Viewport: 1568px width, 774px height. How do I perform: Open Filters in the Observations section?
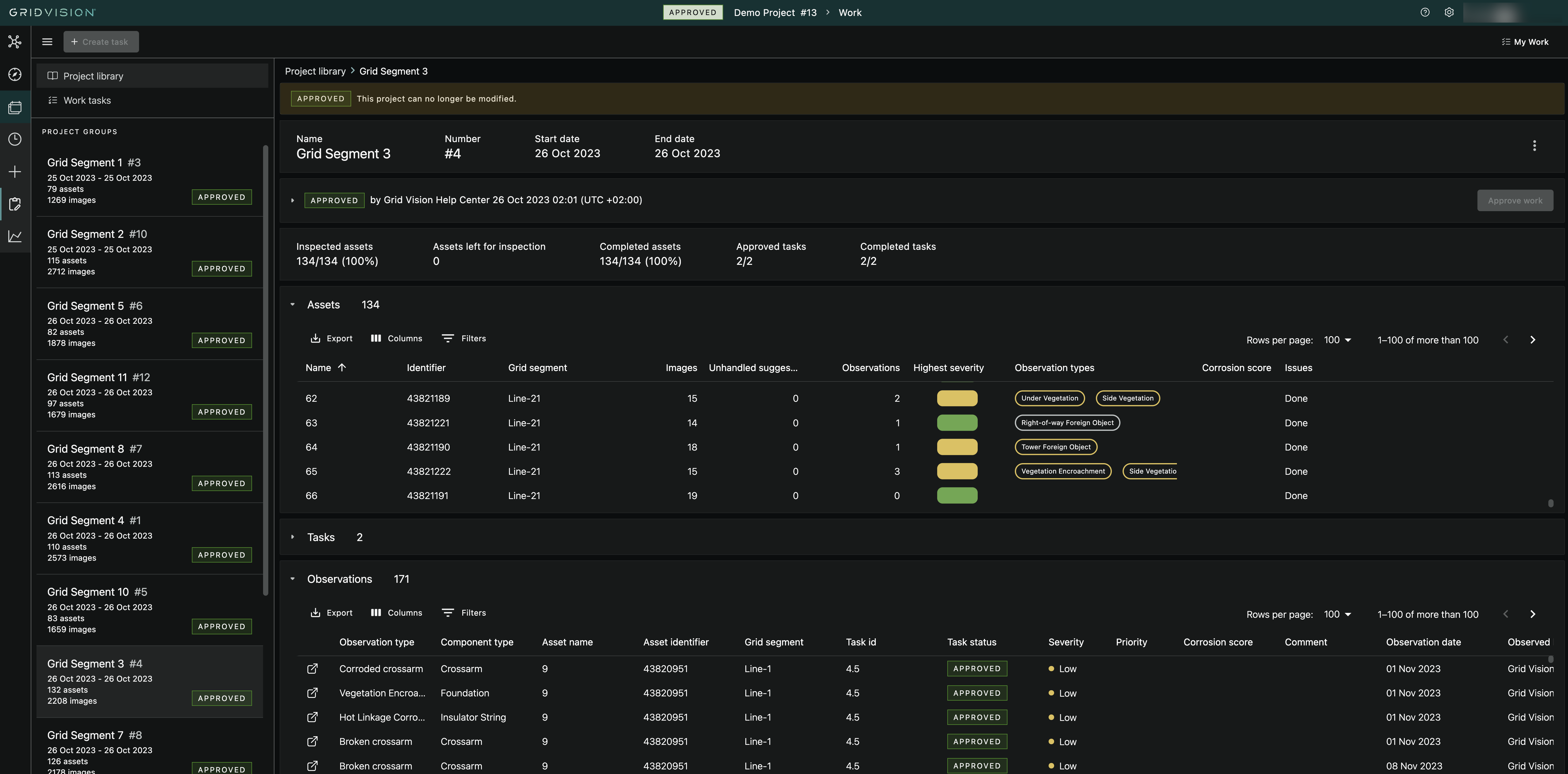(464, 613)
